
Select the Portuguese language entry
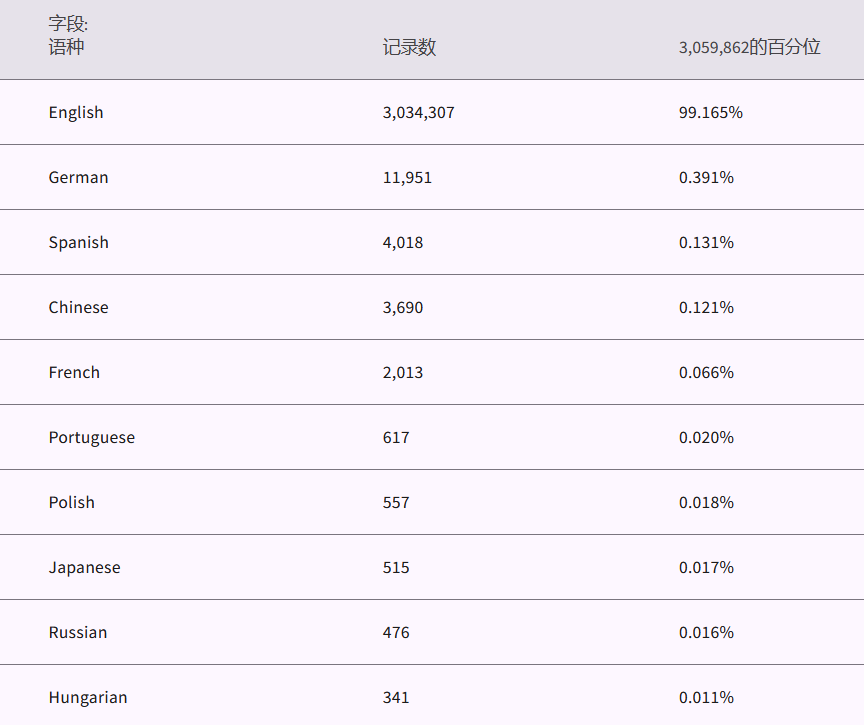pyautogui.click(x=91, y=438)
